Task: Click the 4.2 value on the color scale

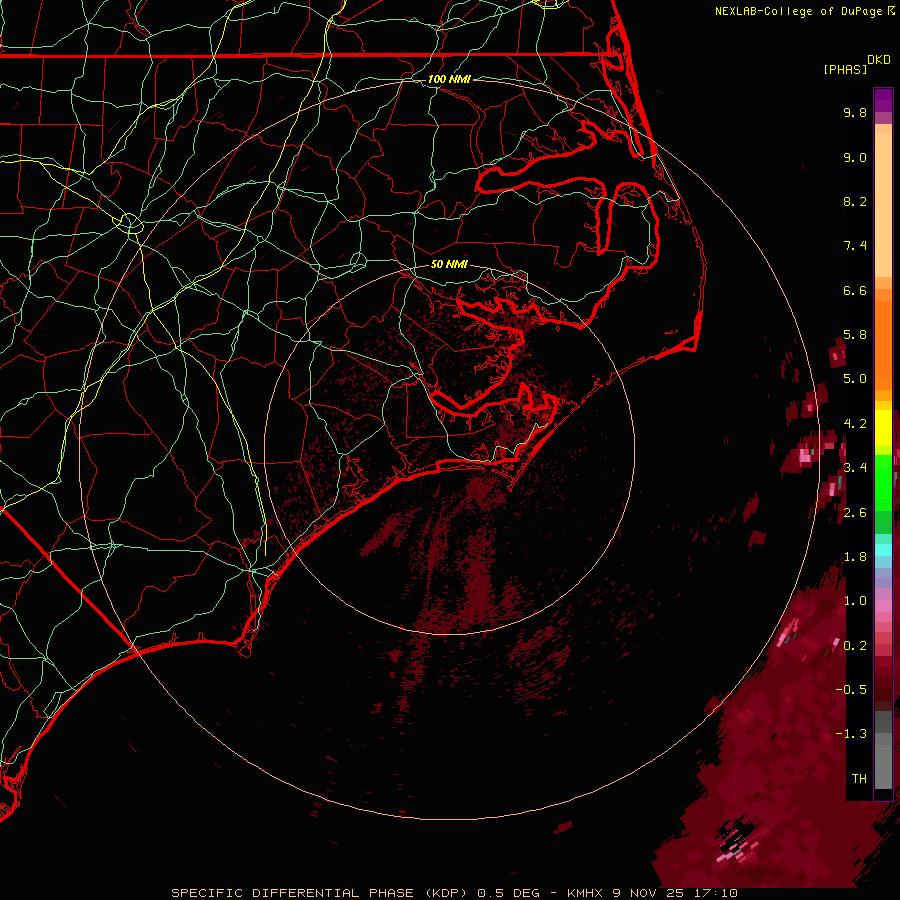Action: [855, 424]
